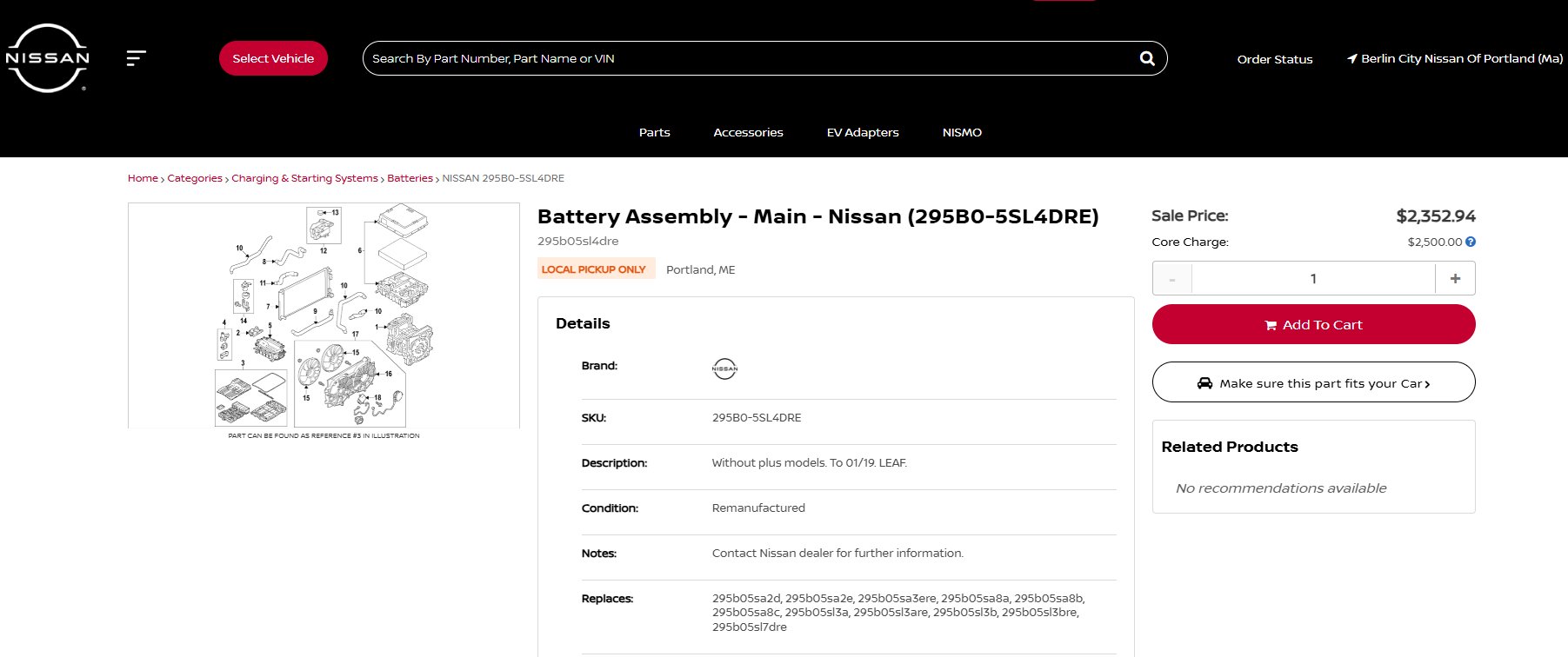1568x657 pixels.
Task: Open the Parts menu
Action: point(654,132)
